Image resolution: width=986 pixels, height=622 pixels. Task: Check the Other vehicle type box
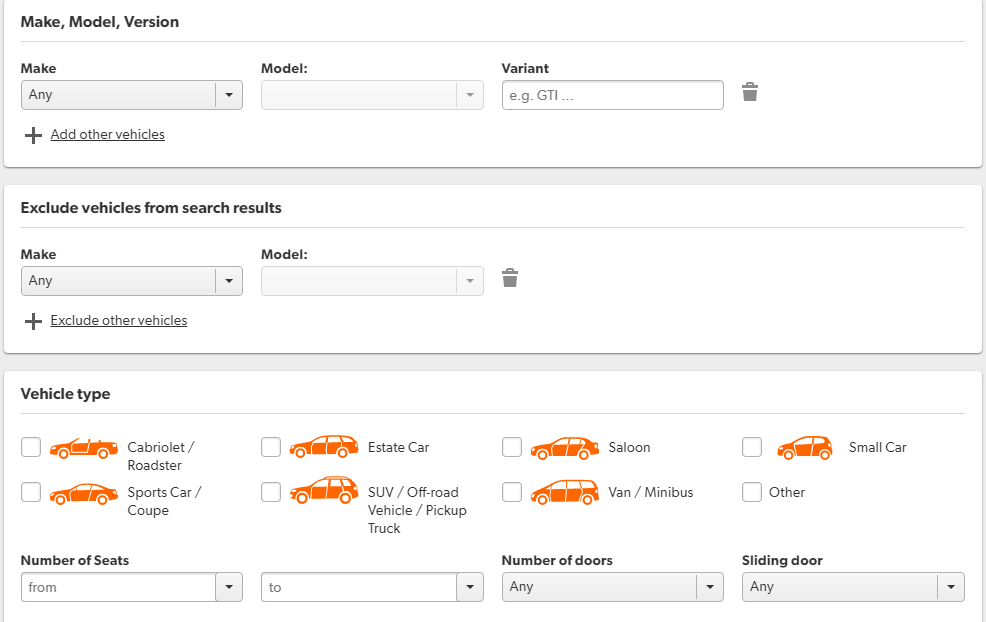point(752,492)
